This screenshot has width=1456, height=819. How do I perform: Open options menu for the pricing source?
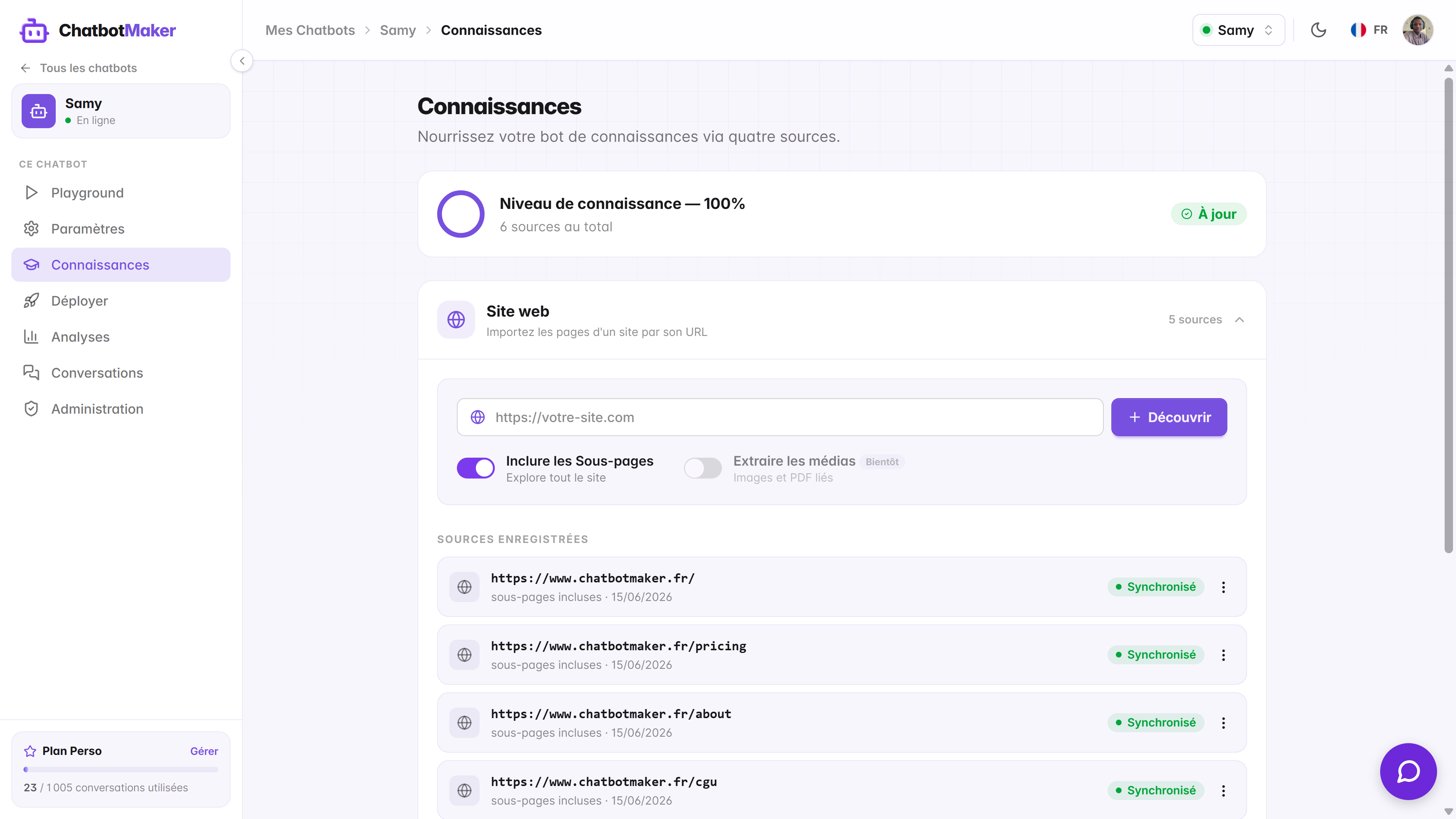click(x=1223, y=654)
